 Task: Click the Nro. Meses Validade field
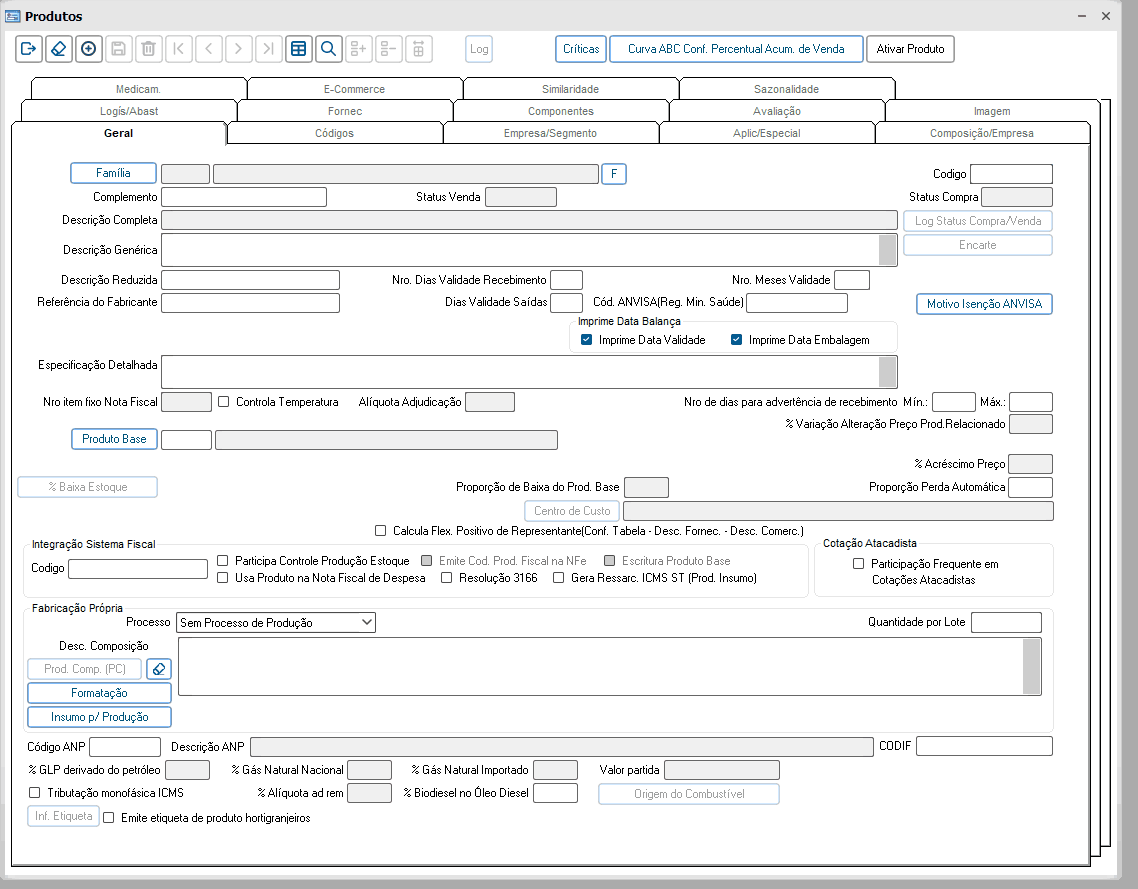tap(852, 280)
